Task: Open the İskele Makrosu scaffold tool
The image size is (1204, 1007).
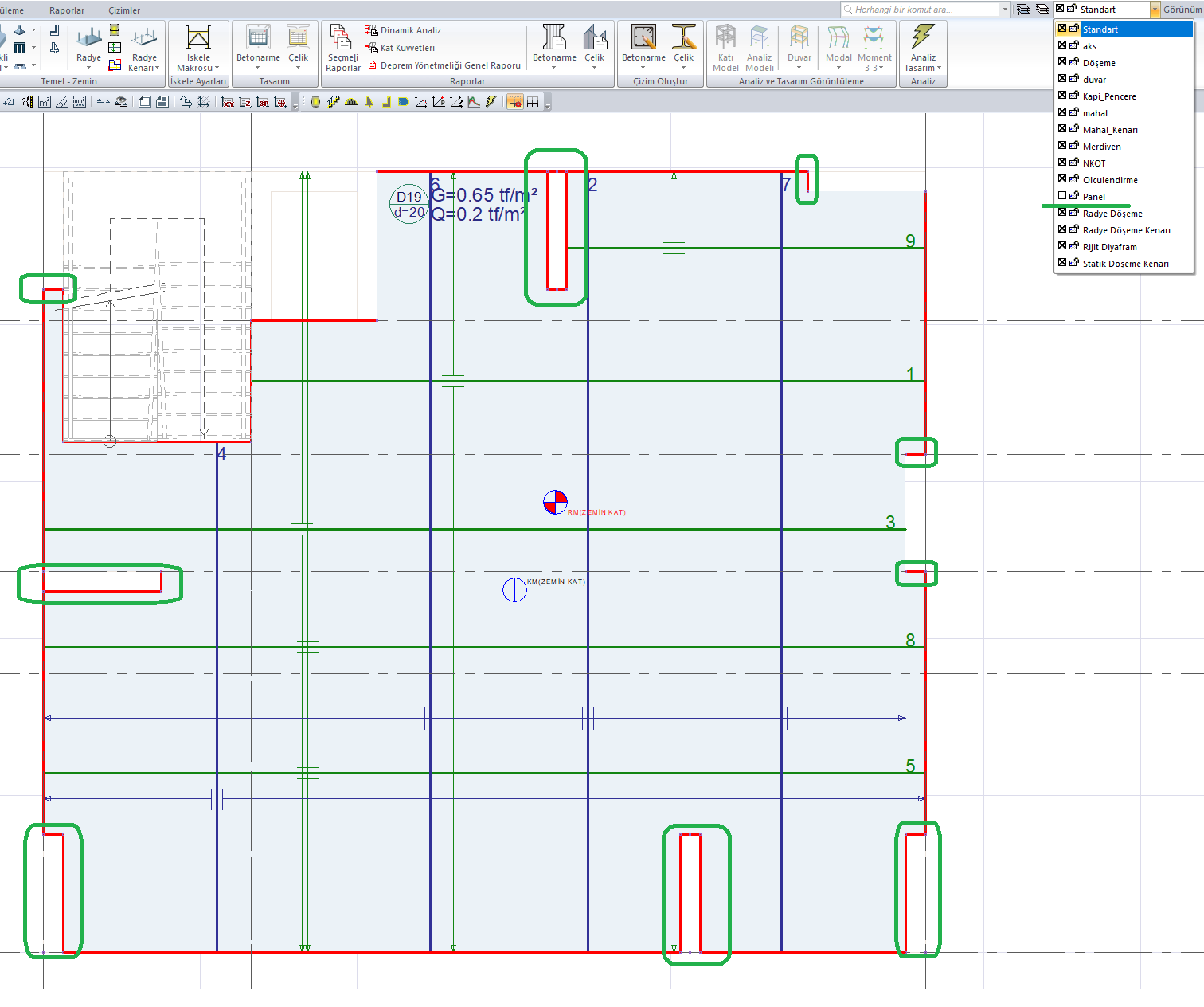Action: coord(198,48)
